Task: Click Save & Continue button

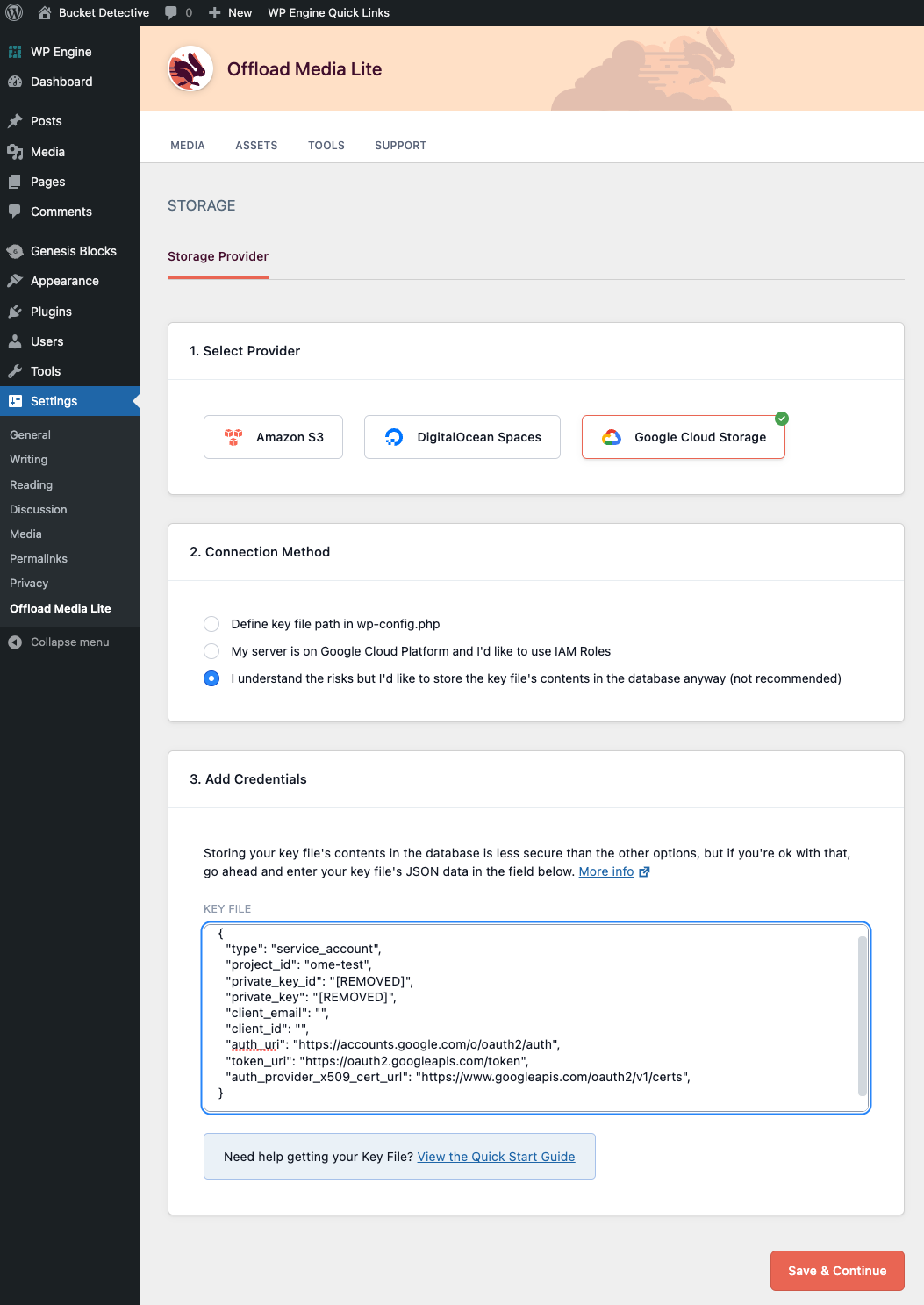Action: pyautogui.click(x=837, y=1271)
